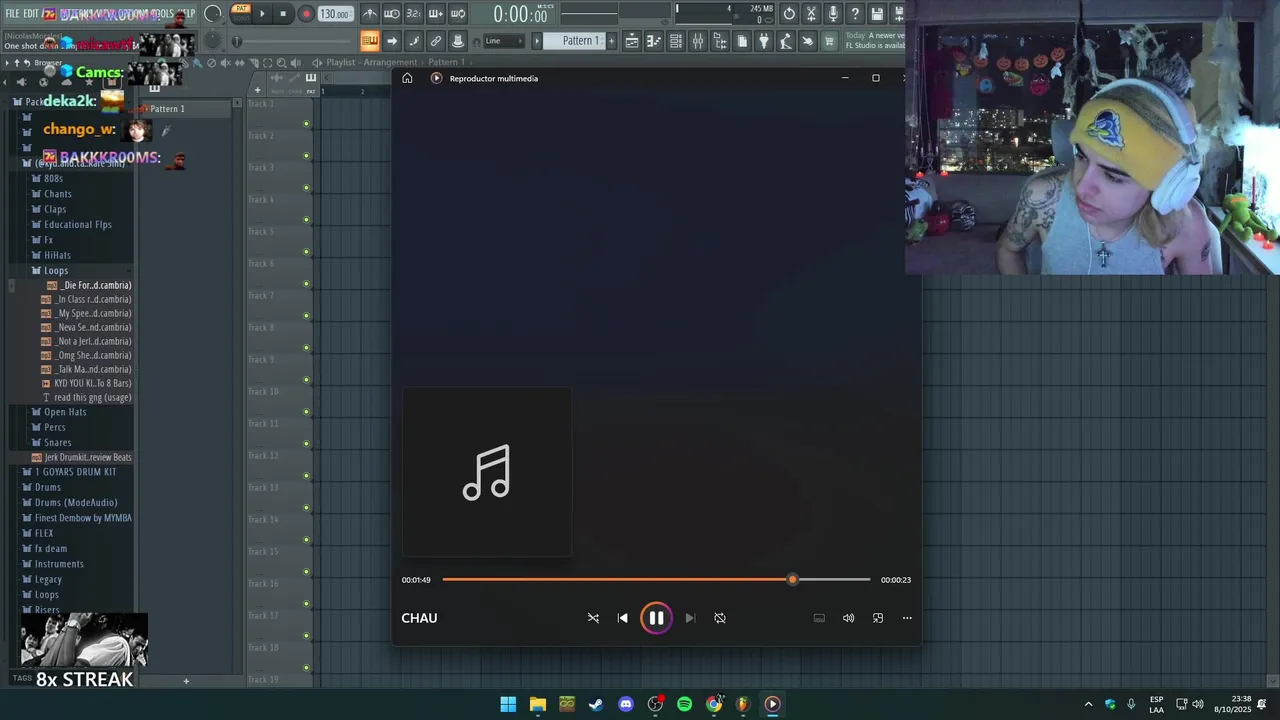Toggle the countdown before recording button

tap(414, 14)
